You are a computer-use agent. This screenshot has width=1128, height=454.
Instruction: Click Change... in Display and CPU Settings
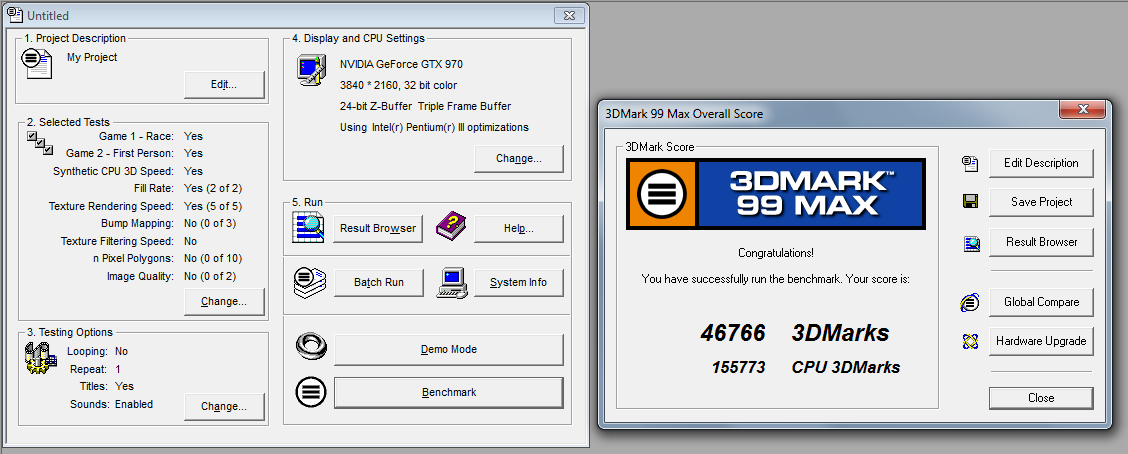(x=519, y=158)
